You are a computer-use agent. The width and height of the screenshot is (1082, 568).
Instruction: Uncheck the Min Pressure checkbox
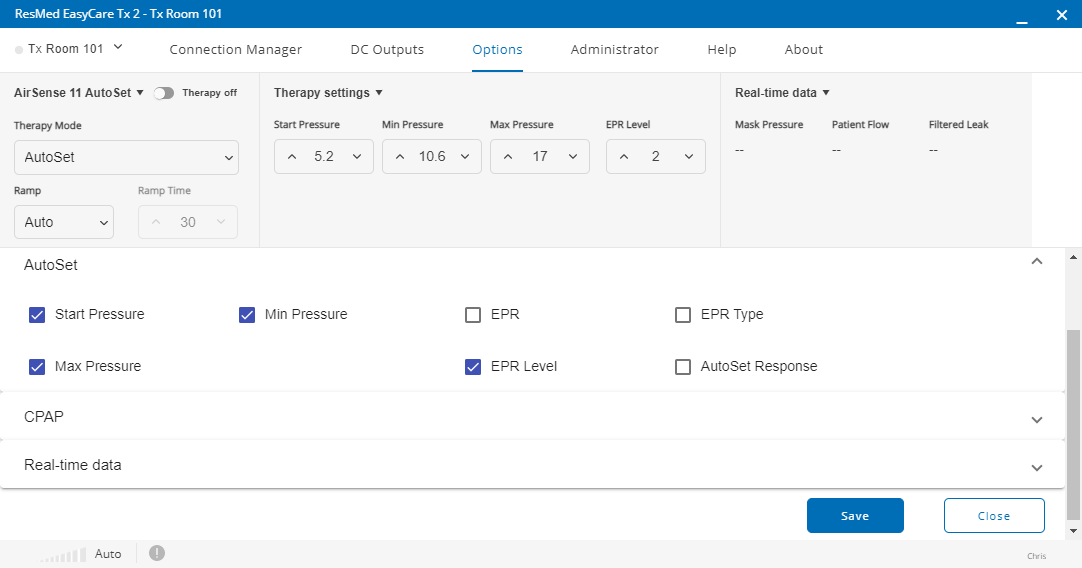(x=246, y=315)
